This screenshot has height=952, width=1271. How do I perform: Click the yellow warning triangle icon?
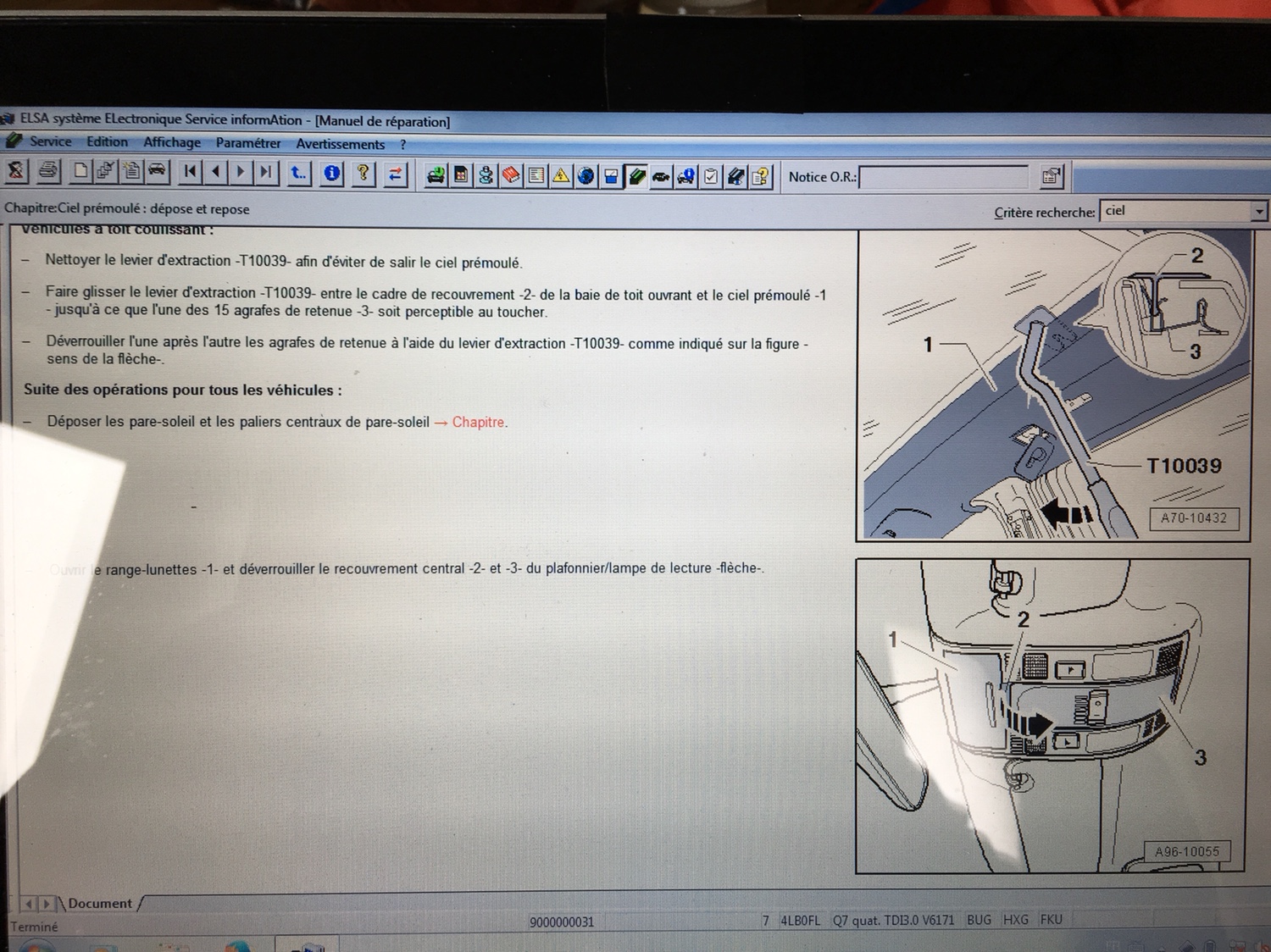(x=561, y=176)
